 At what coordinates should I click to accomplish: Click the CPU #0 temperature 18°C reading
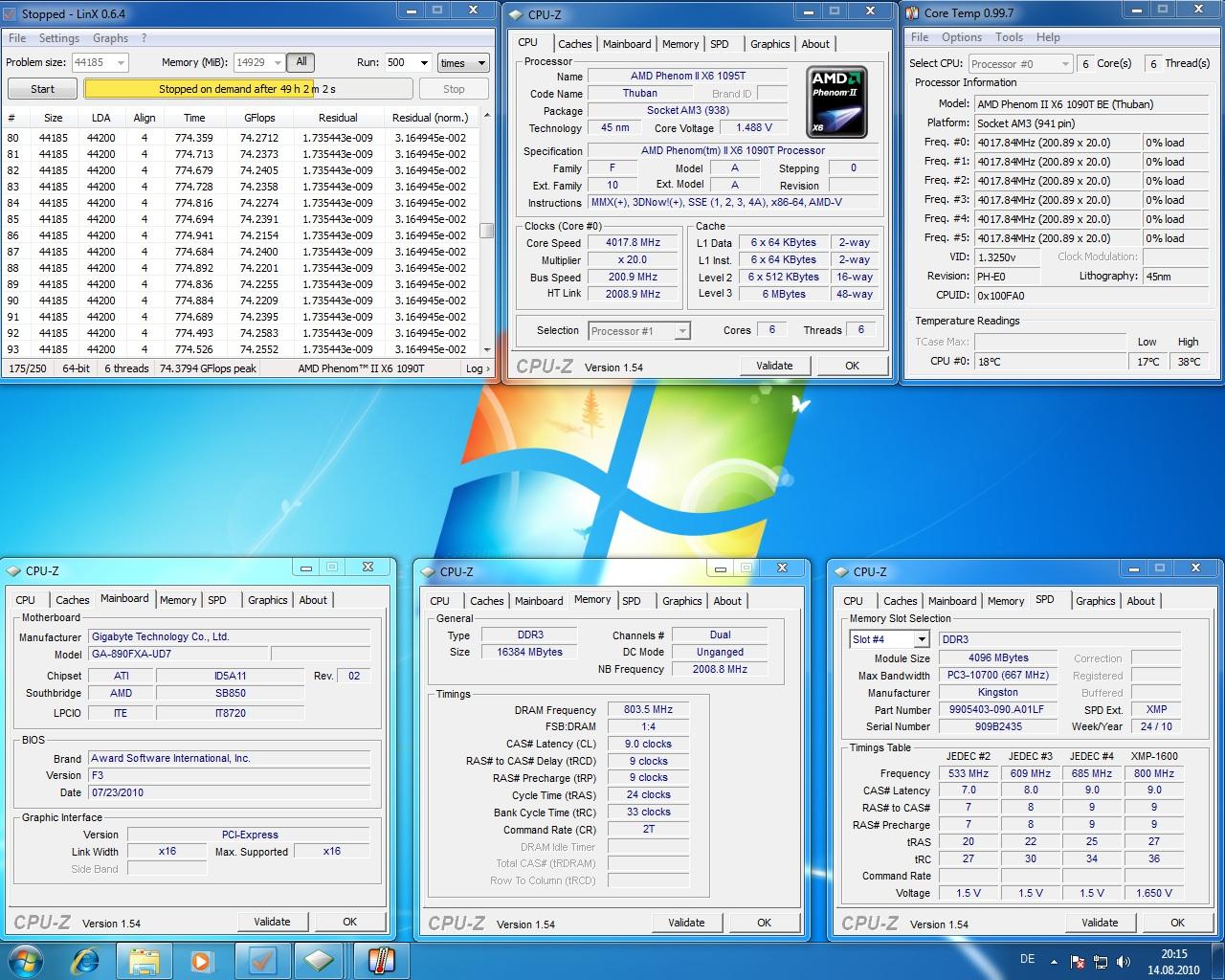(1050, 362)
